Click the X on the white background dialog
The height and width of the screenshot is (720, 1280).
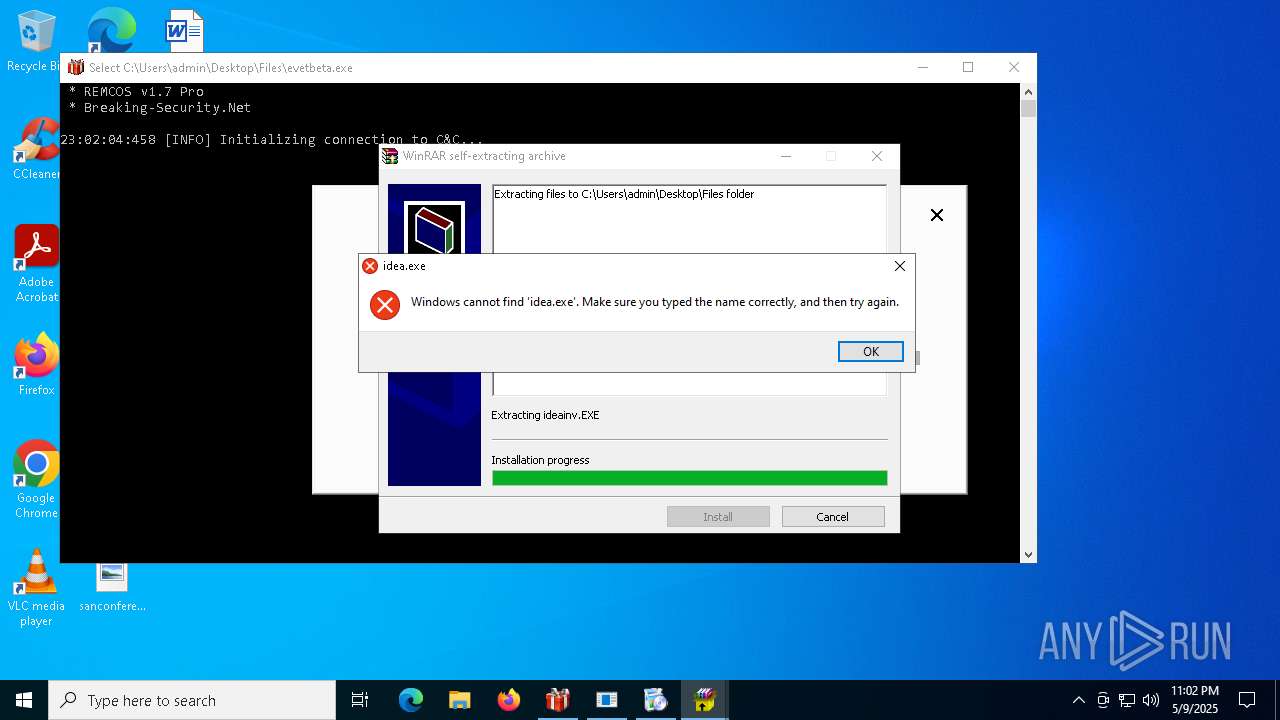pyautogui.click(x=937, y=215)
